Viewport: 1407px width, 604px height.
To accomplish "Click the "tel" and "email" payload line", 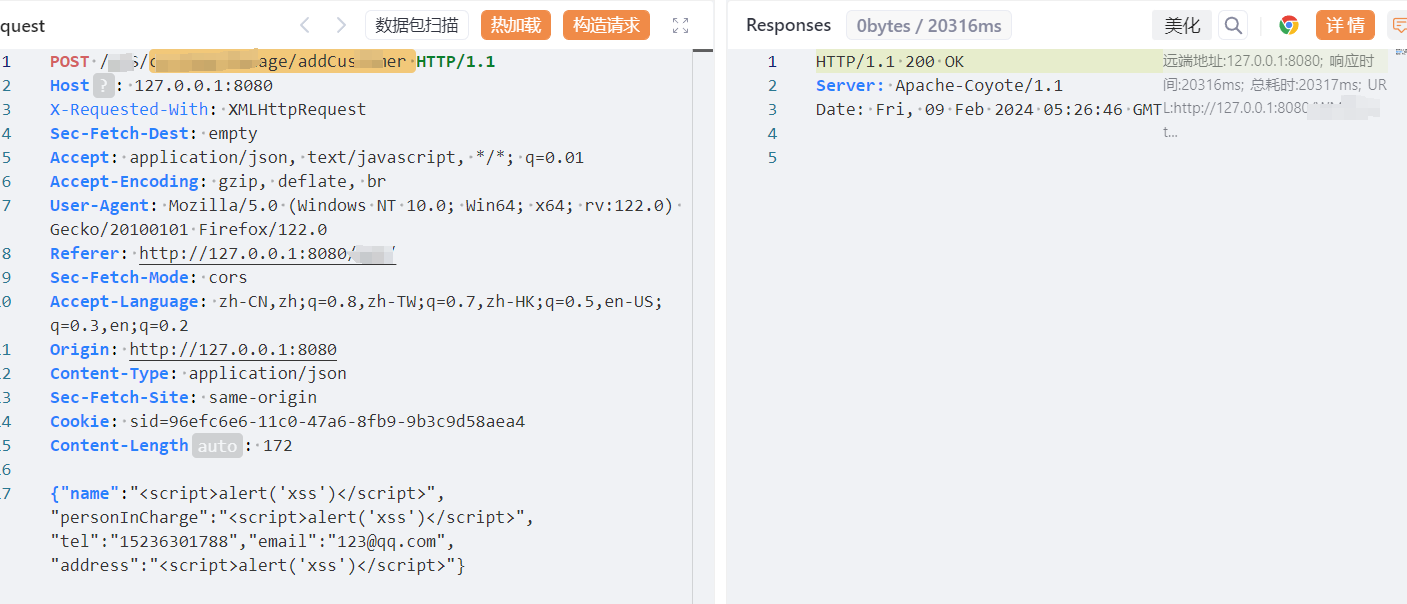I will click(252, 541).
